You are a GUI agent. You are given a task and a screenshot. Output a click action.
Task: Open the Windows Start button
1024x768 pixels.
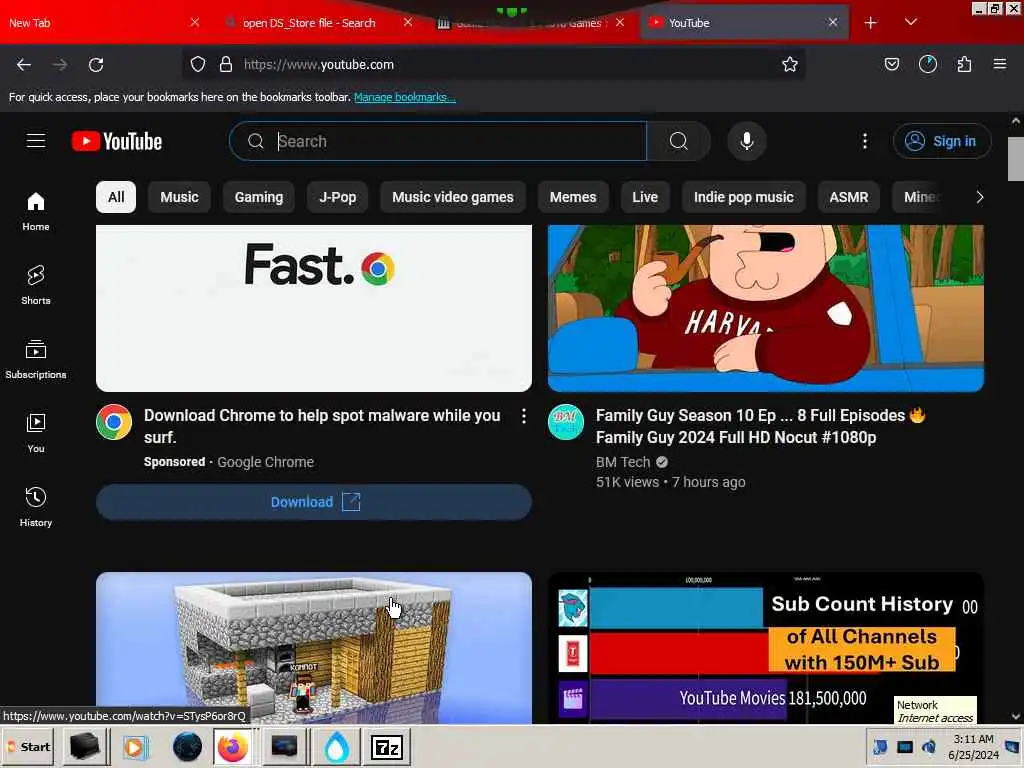coord(29,747)
